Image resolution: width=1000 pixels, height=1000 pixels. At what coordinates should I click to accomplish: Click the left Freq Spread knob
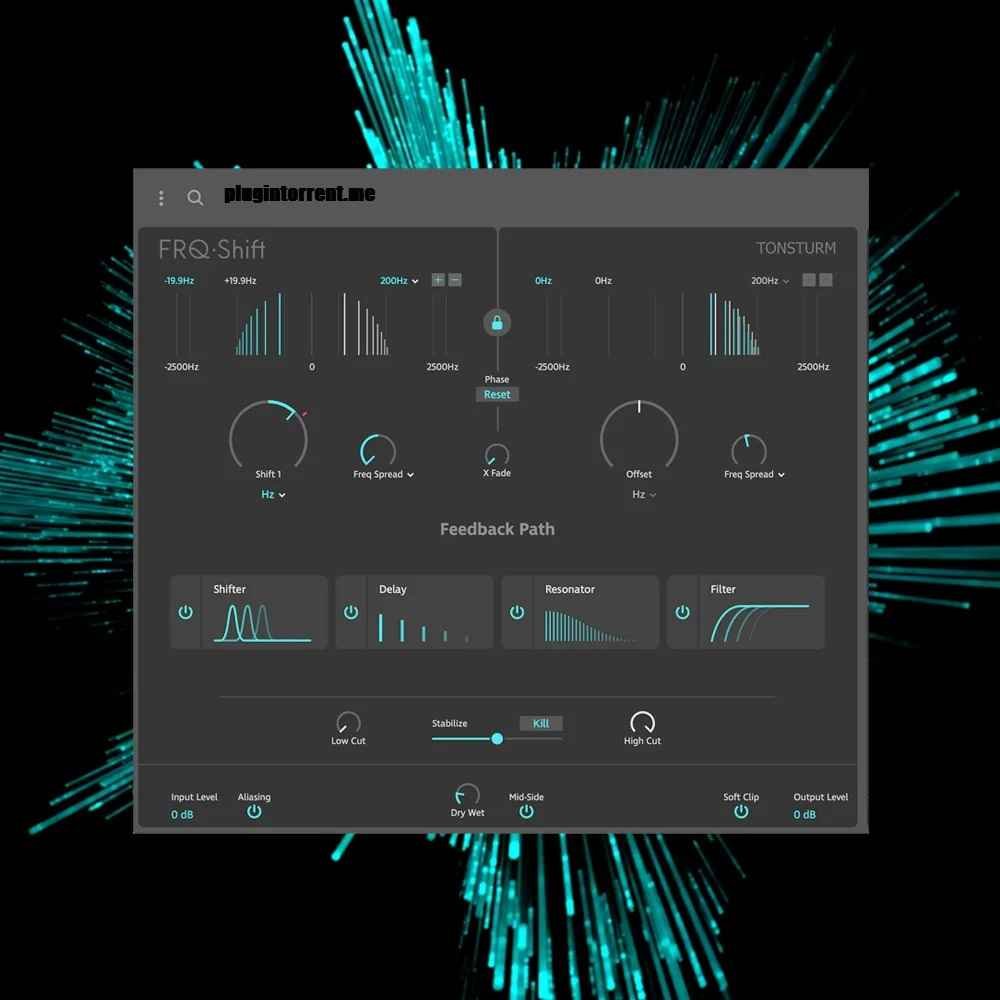pos(378,451)
